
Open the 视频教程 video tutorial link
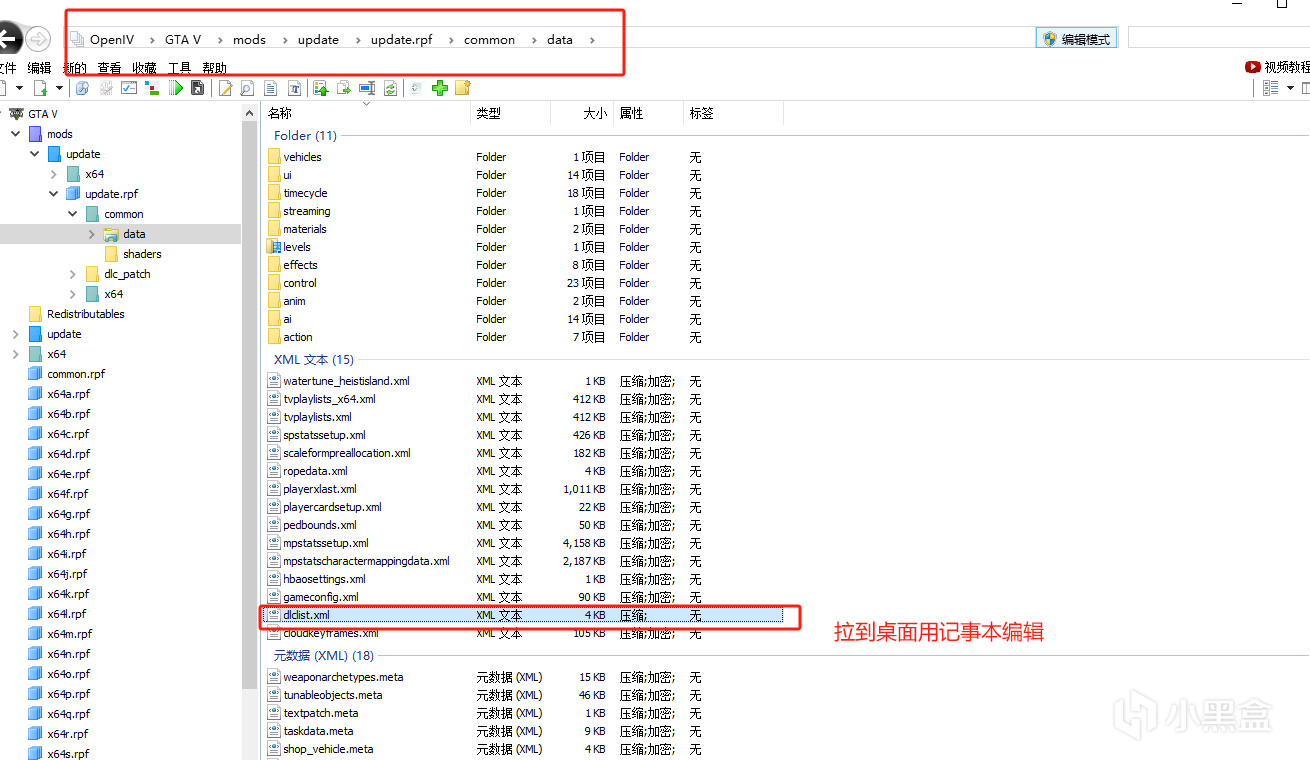(x=1277, y=67)
